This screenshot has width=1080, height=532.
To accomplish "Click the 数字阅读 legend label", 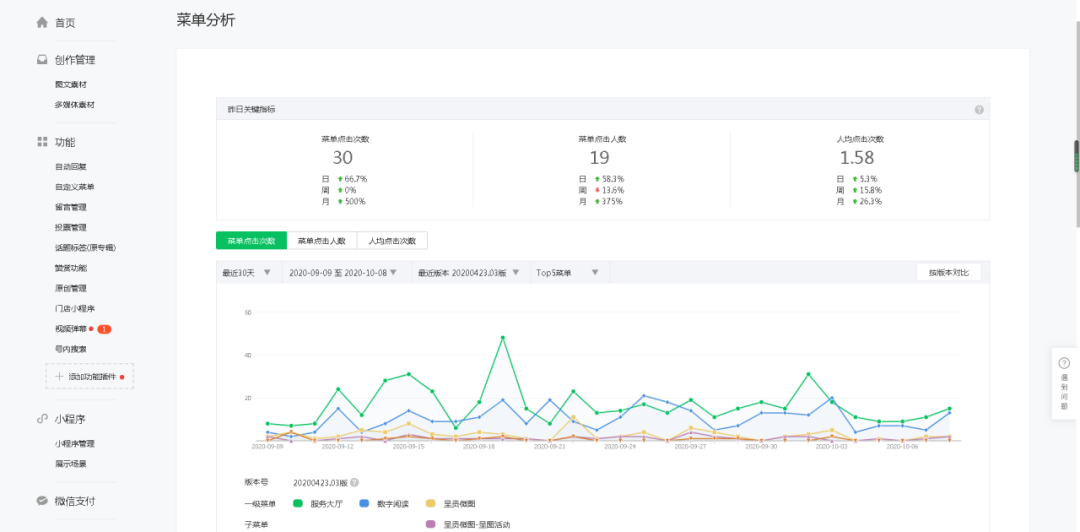I will coord(393,504).
